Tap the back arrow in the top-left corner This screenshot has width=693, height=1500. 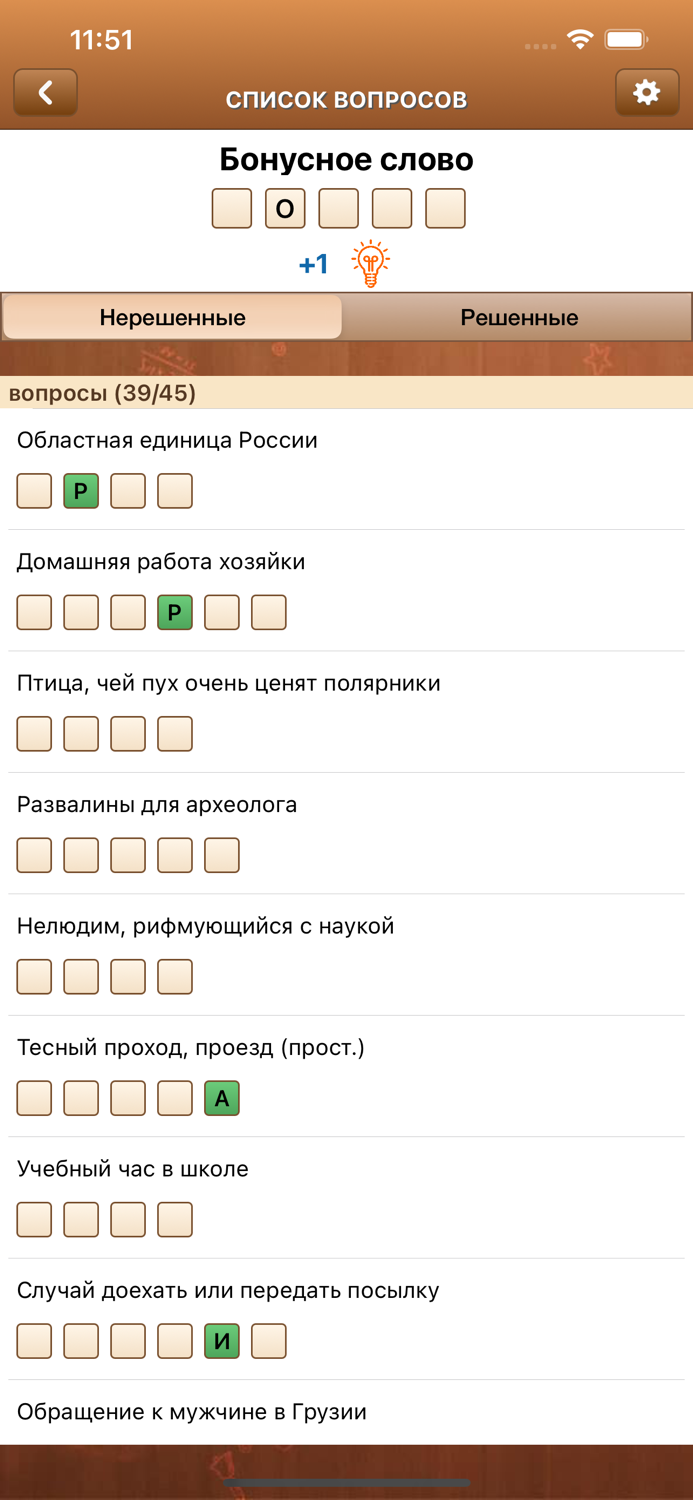pos(45,92)
